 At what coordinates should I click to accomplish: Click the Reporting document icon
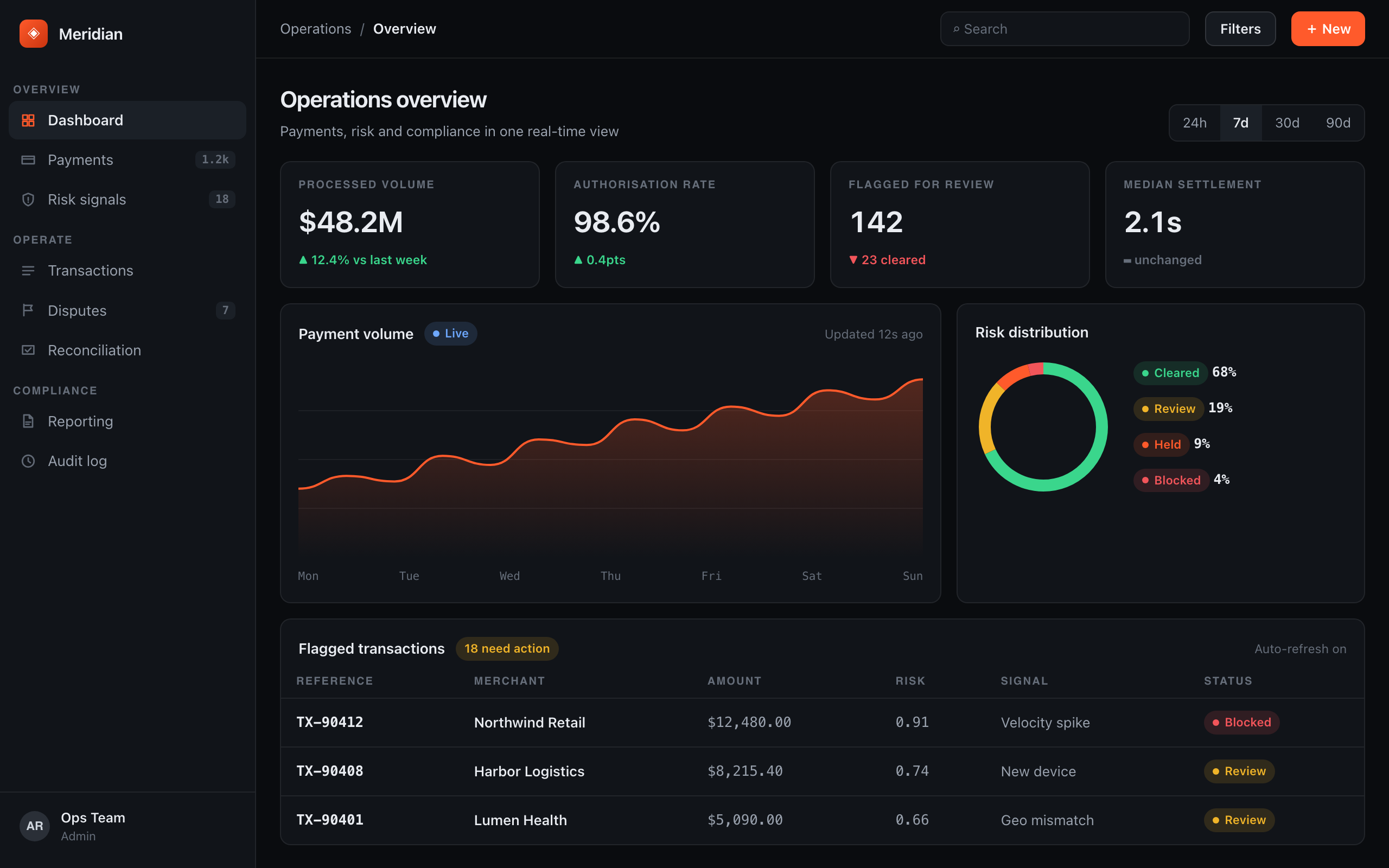click(28, 421)
